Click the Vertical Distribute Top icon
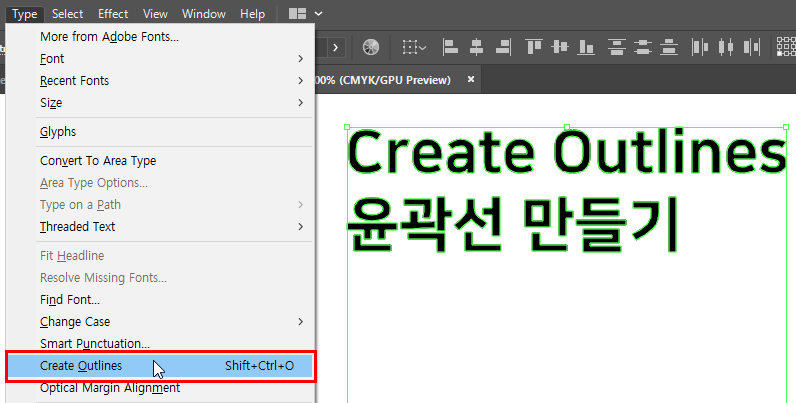Image resolution: width=796 pixels, height=403 pixels. (617, 47)
